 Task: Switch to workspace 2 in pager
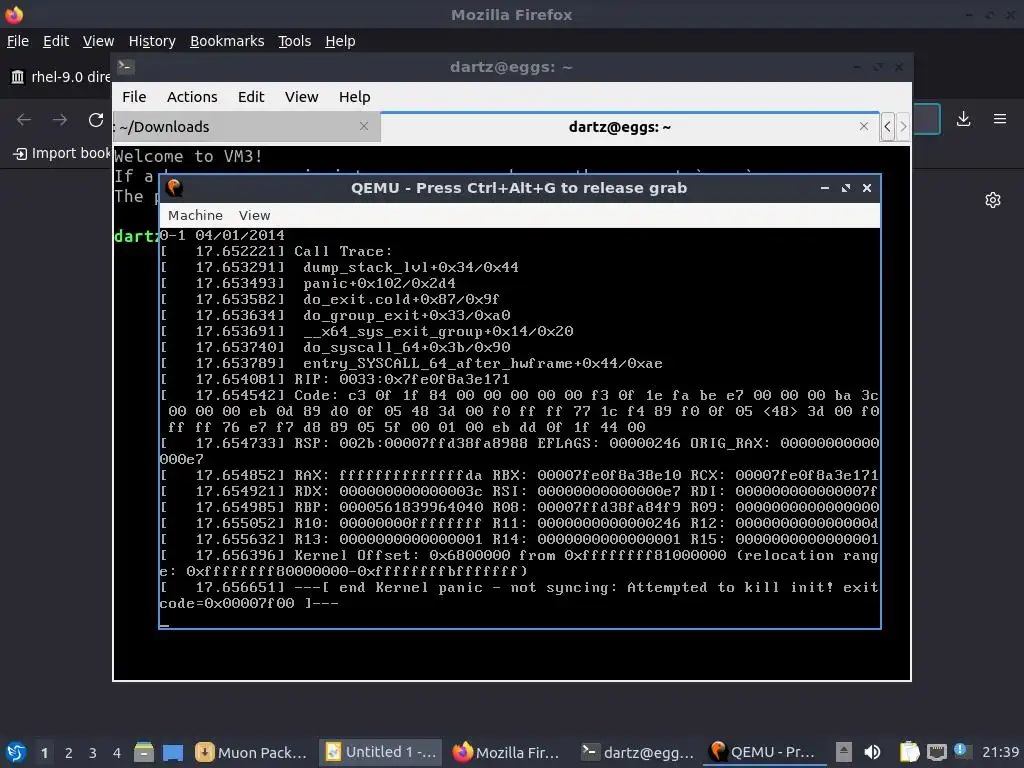[69, 752]
